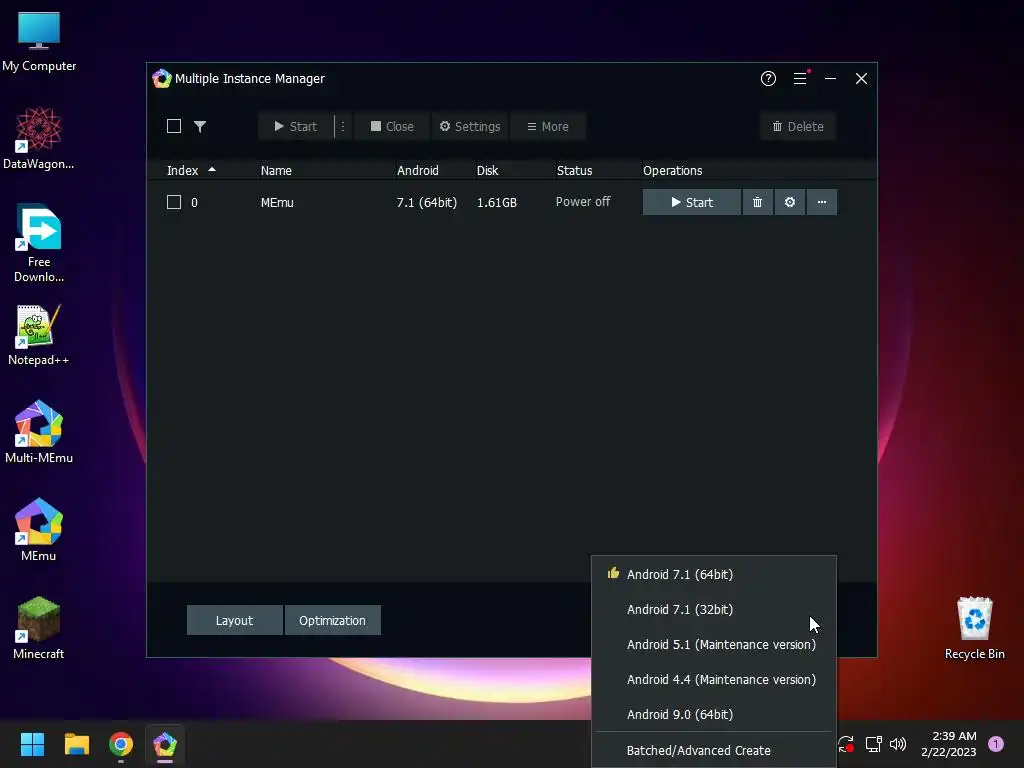This screenshot has width=1024, height=768.
Task: Minimize the Multiple Instance Manager window
Action: click(831, 78)
